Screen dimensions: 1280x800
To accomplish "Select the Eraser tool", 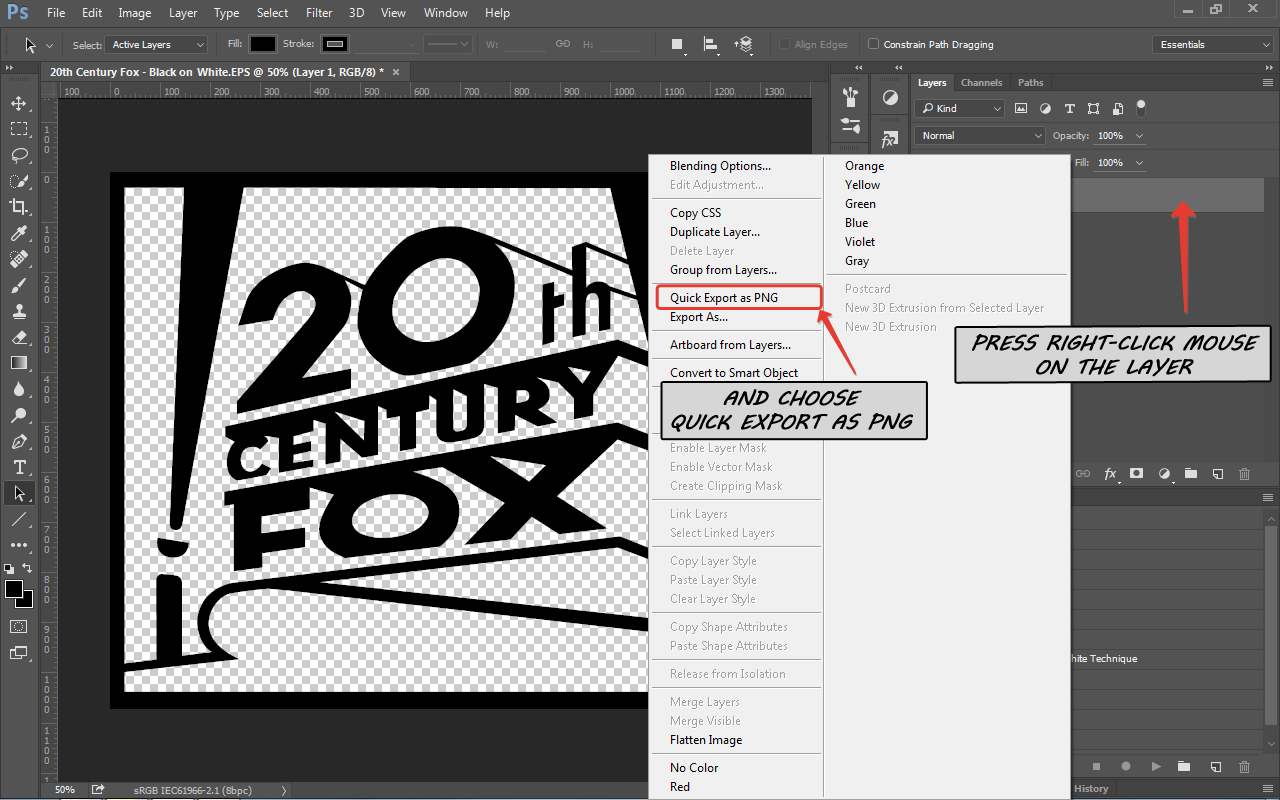I will click(19, 337).
